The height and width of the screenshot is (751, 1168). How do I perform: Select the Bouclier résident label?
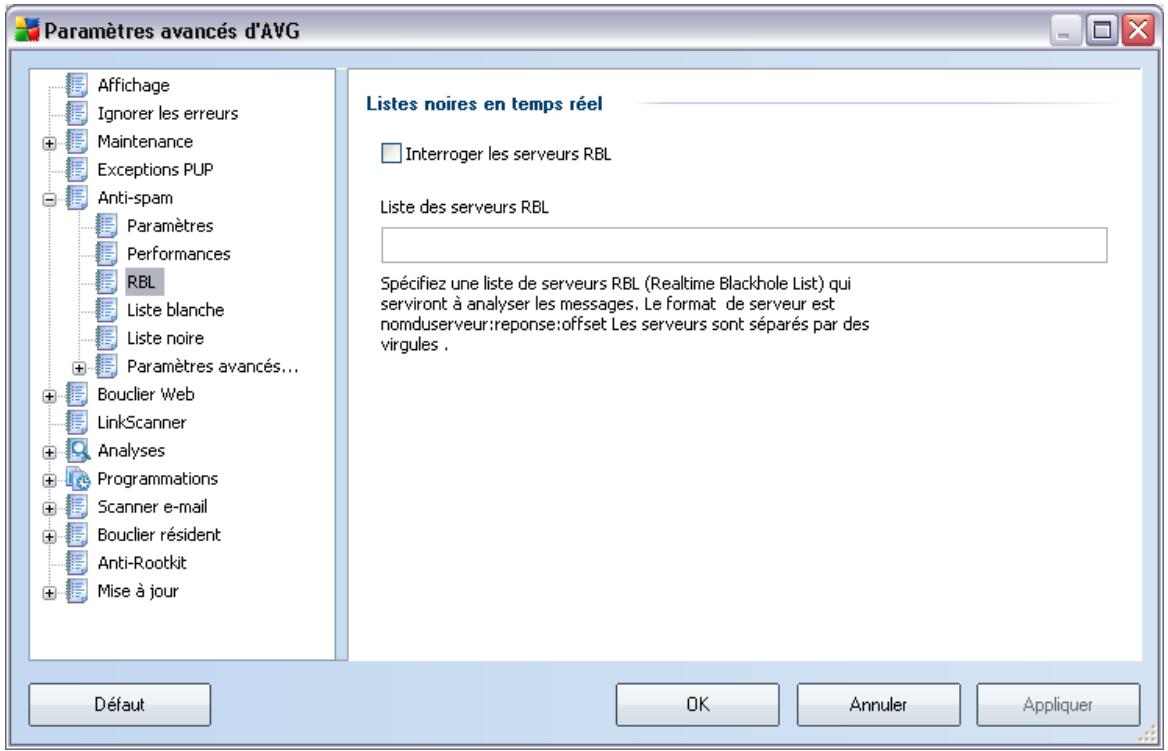159,534
